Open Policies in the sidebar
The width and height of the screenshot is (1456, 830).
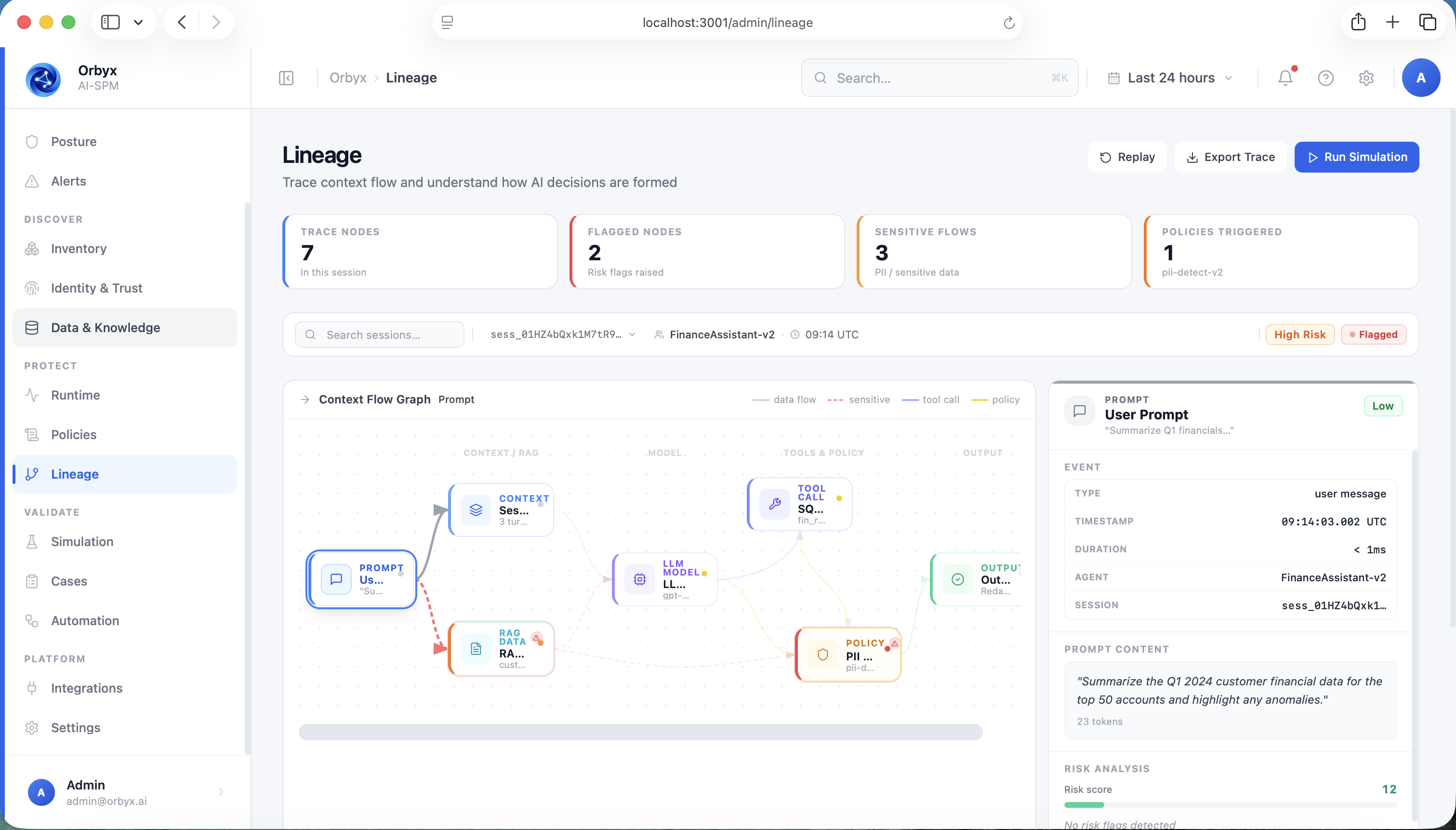[x=74, y=434]
